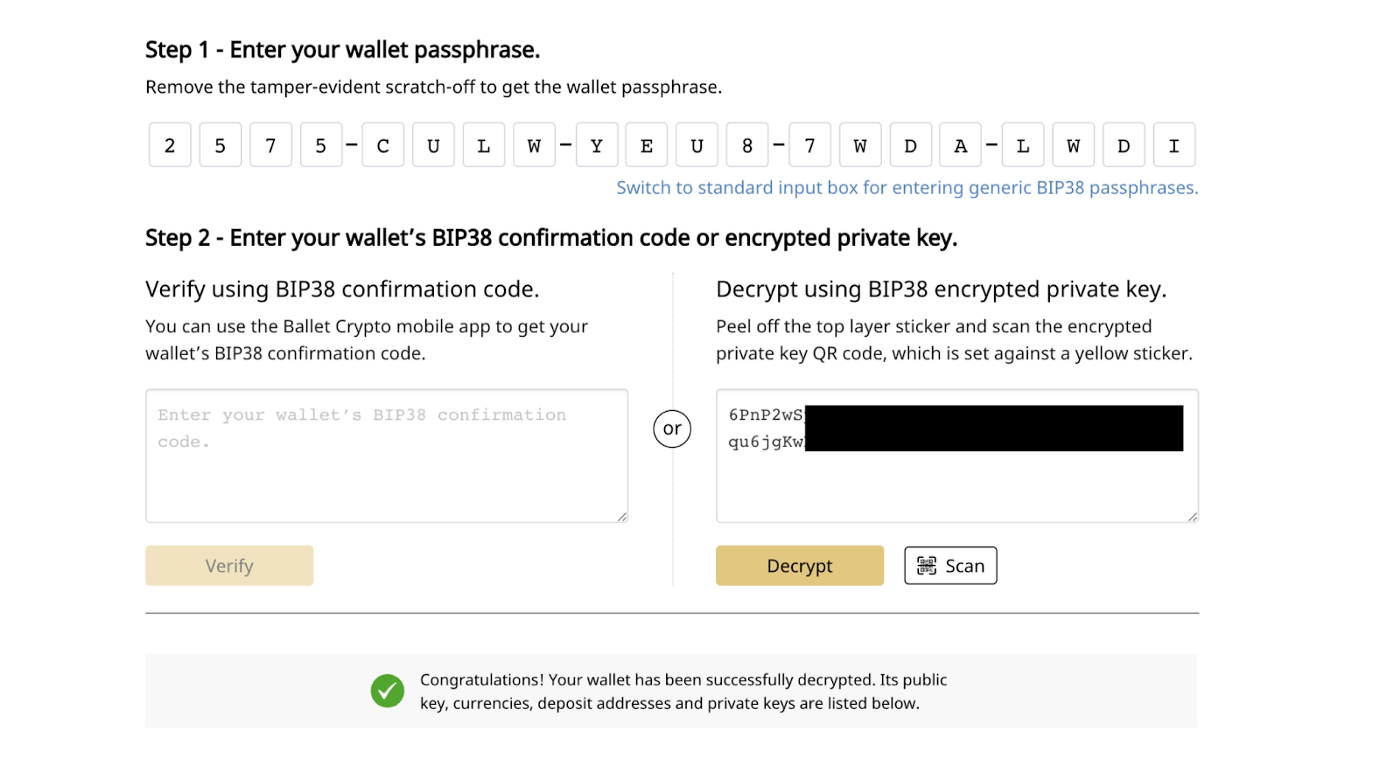Click the Decrypt button
Viewport: 1400px width, 765px height.
[799, 565]
